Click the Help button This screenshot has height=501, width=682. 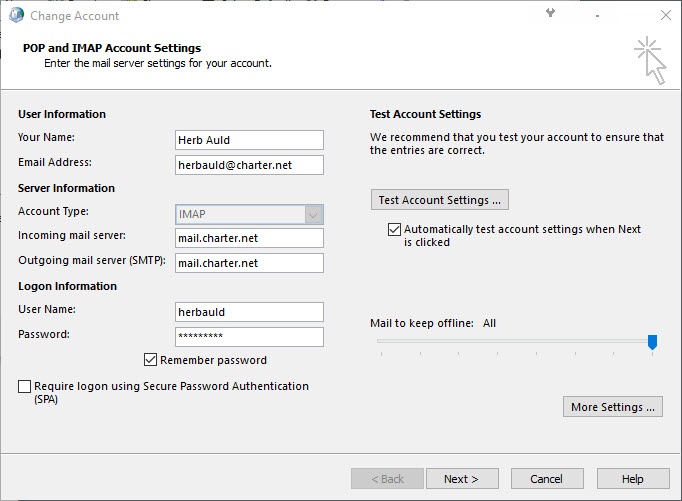(x=632, y=479)
